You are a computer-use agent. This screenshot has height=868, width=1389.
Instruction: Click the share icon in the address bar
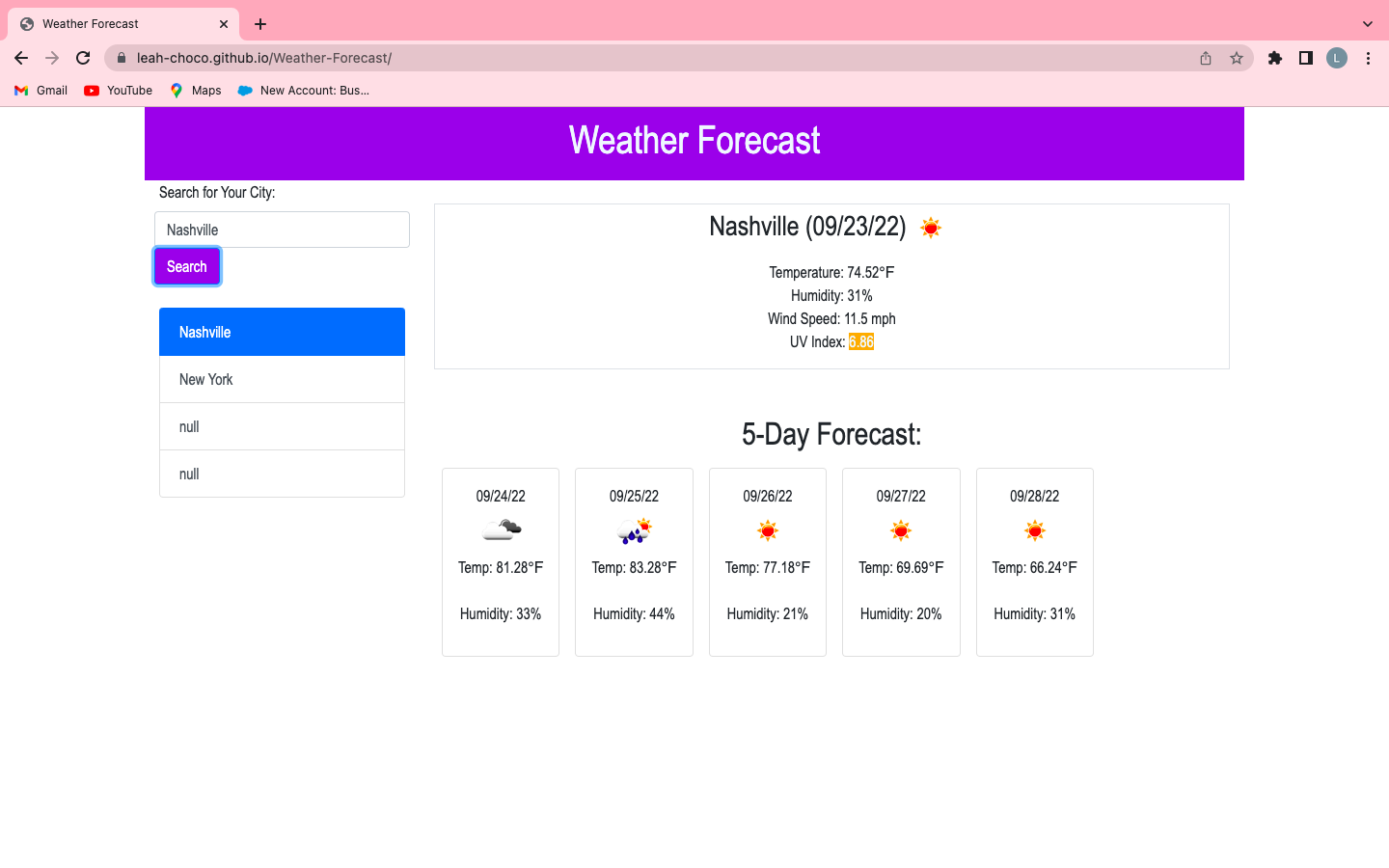click(1205, 58)
